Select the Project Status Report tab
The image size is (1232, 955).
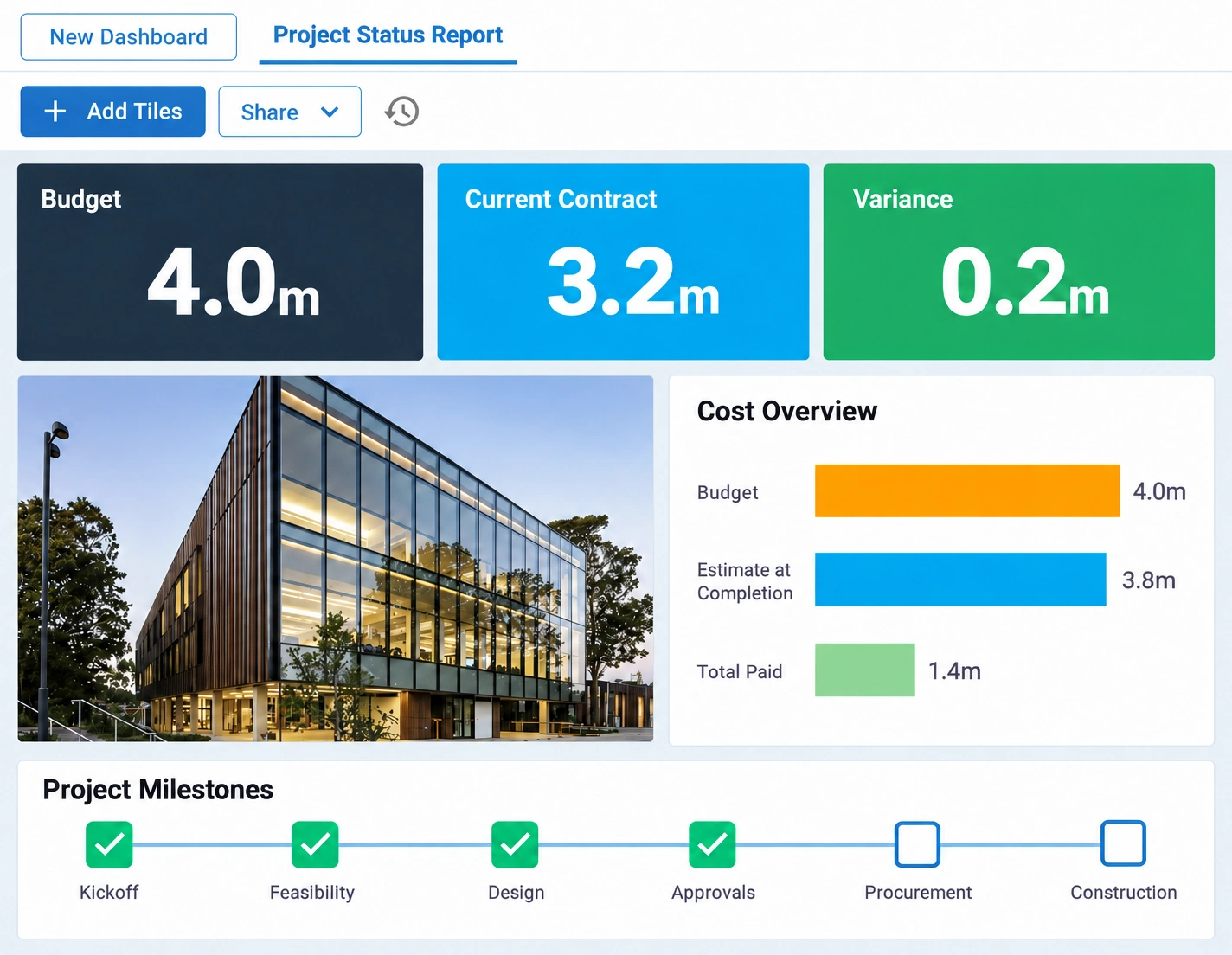(388, 35)
